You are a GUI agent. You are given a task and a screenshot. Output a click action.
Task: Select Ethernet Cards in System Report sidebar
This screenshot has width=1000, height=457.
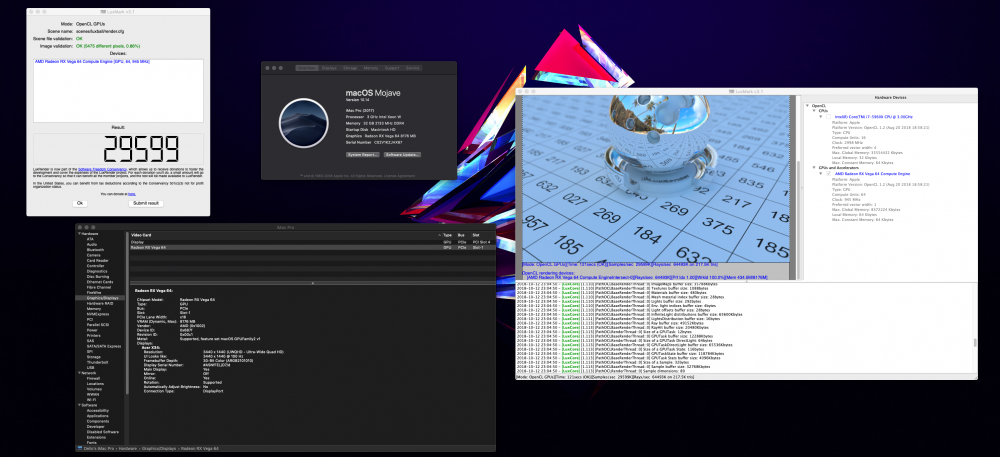[99, 282]
